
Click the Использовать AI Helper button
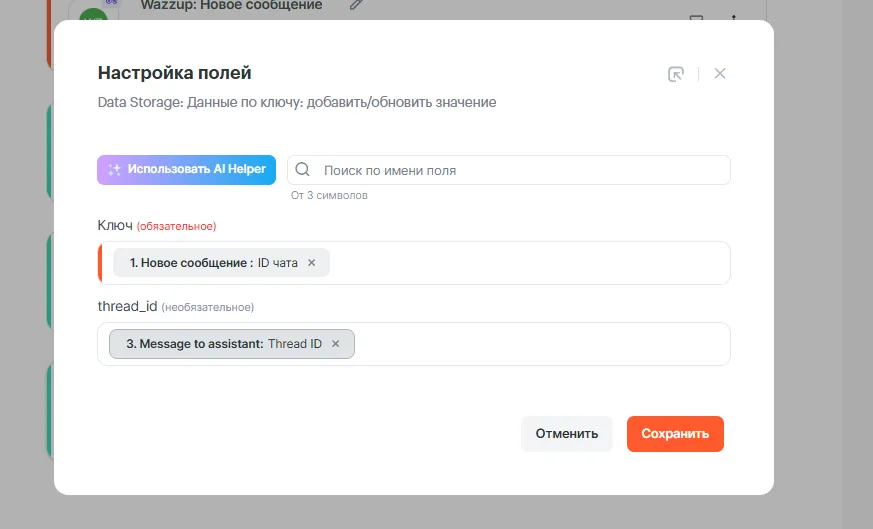coord(186,170)
